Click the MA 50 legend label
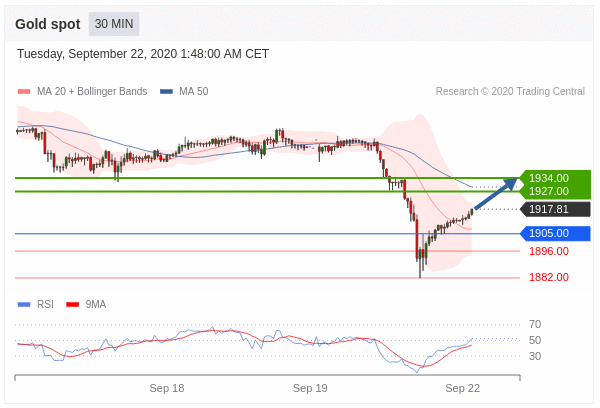The image size is (600, 408). (x=194, y=91)
